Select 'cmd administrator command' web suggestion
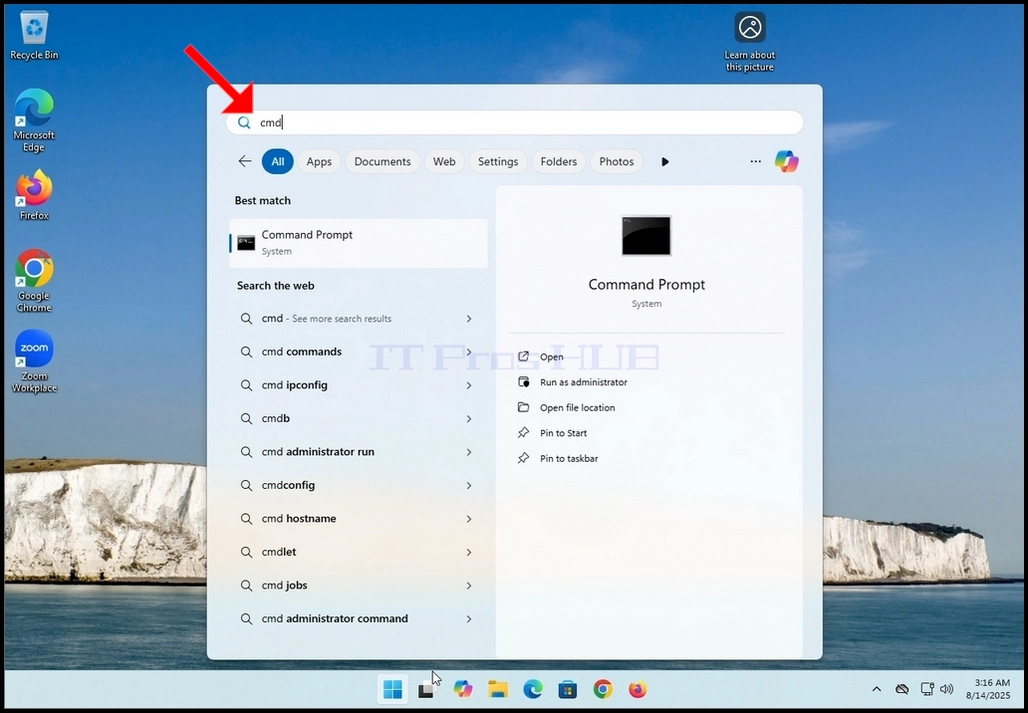 pos(358,619)
